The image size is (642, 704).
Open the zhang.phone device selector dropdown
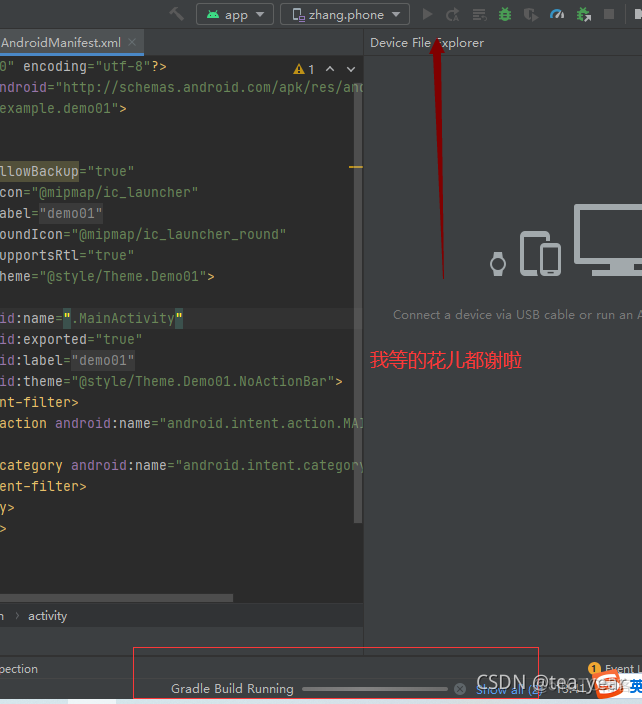pyautogui.click(x=345, y=14)
